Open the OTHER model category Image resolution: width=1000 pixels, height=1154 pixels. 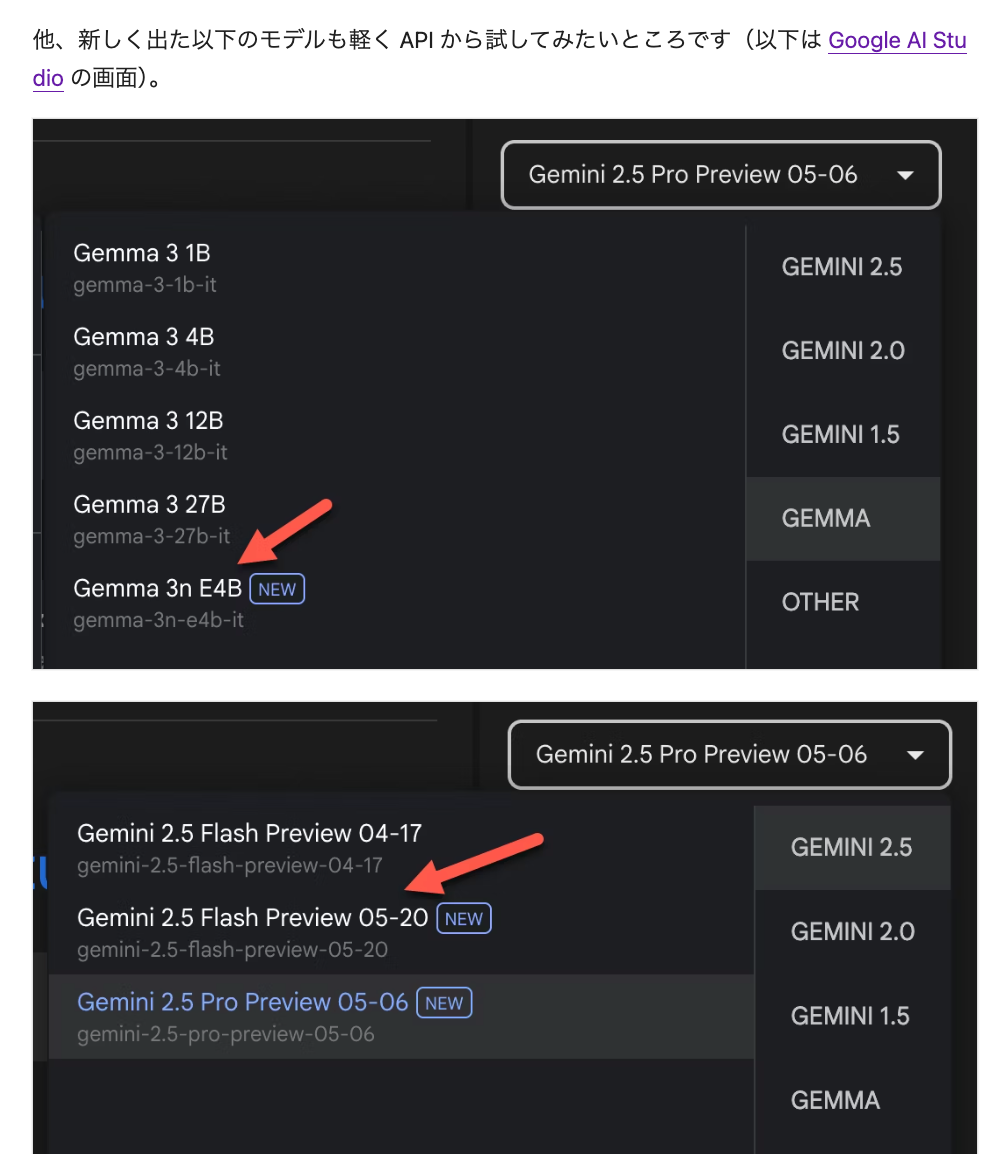pos(820,602)
